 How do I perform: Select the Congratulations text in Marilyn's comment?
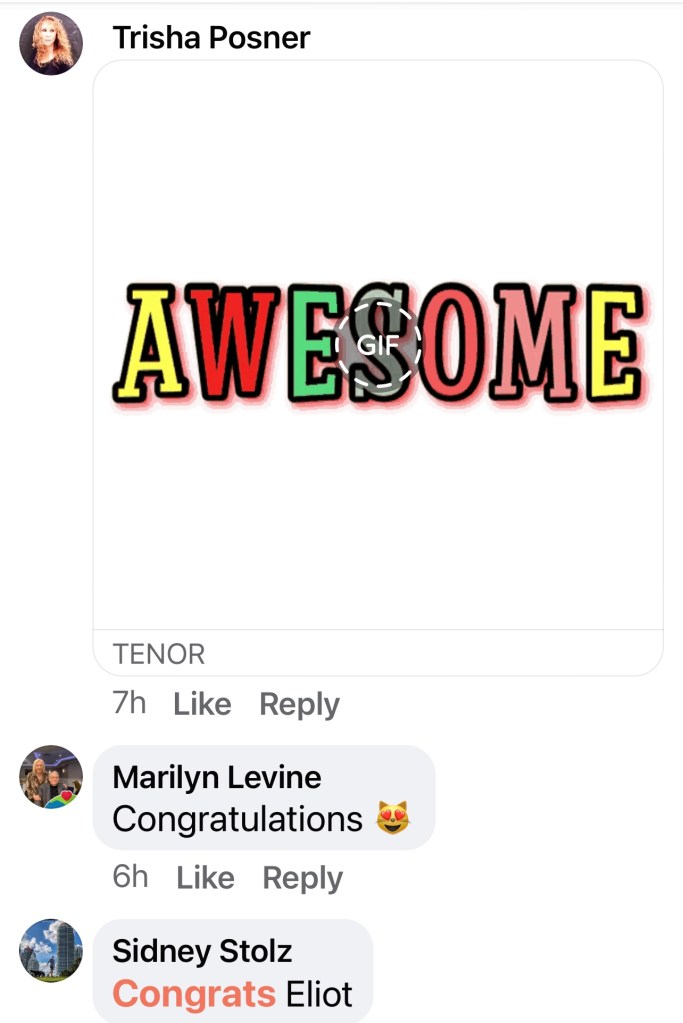[237, 819]
